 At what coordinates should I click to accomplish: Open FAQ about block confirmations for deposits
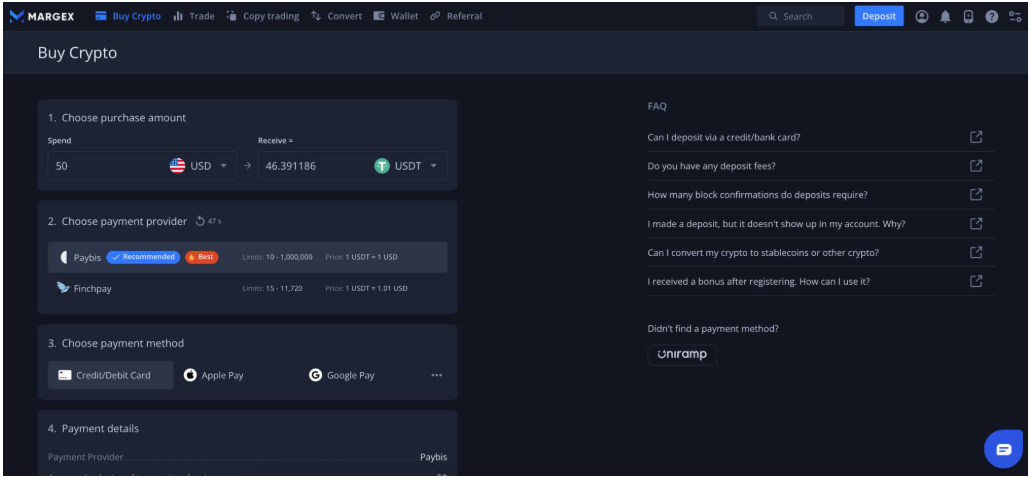(x=758, y=195)
